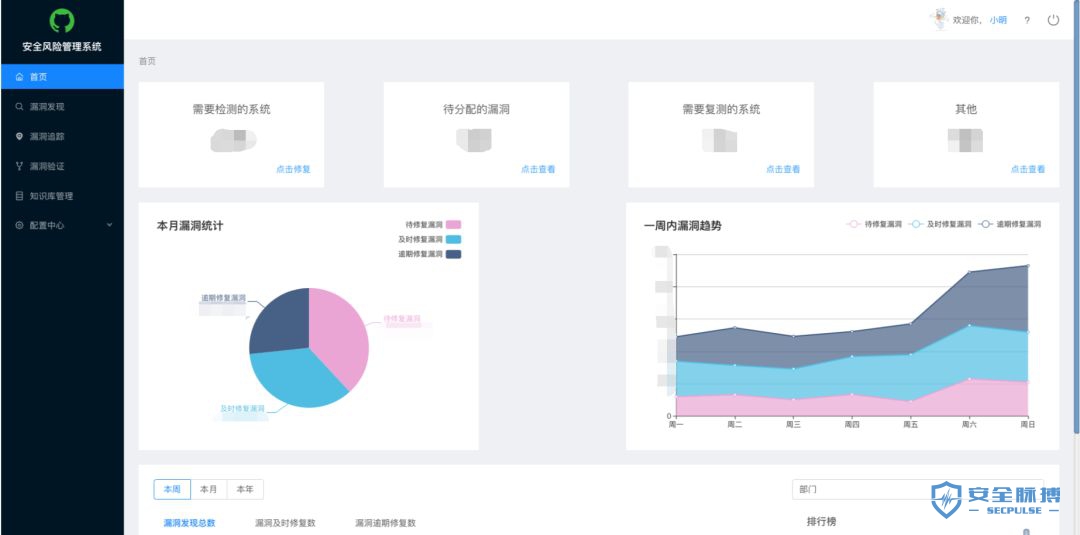This screenshot has width=1080, height=535.
Task: Click the user avatar in top bar
Action: pos(938,19)
